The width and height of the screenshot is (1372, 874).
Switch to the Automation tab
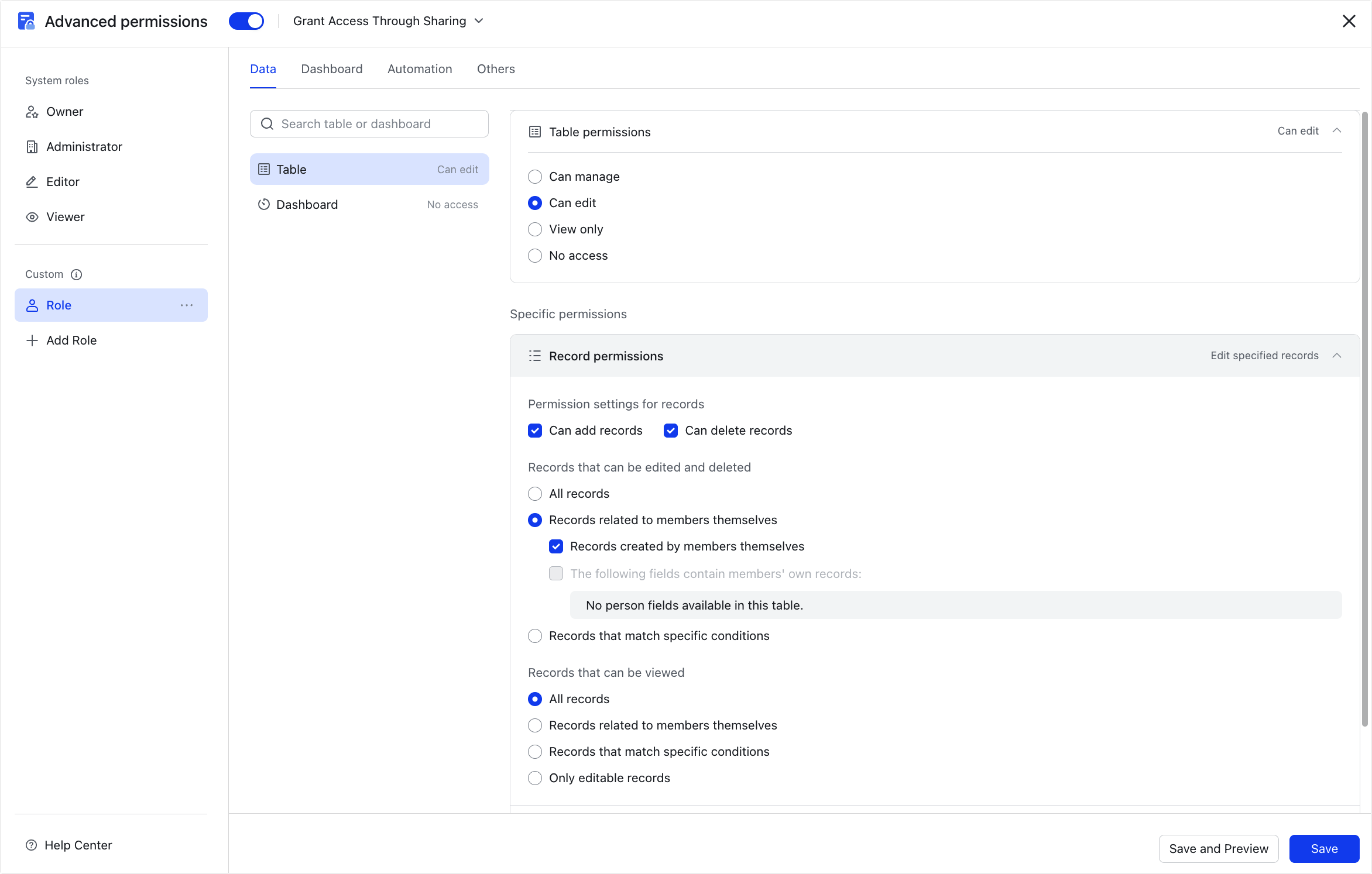tap(420, 69)
